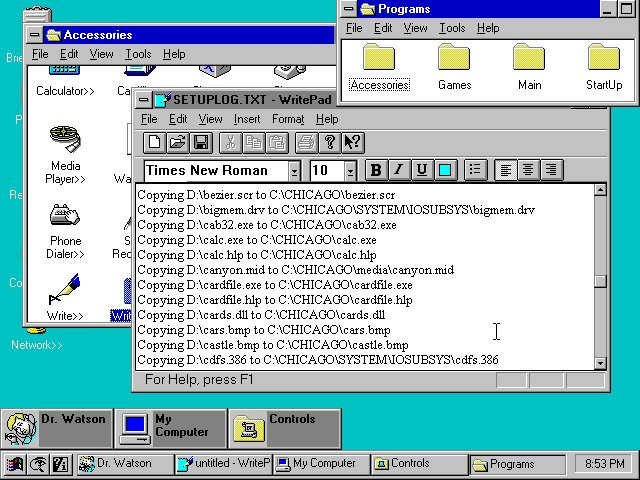Open Accessories window control menu box

(35, 35)
